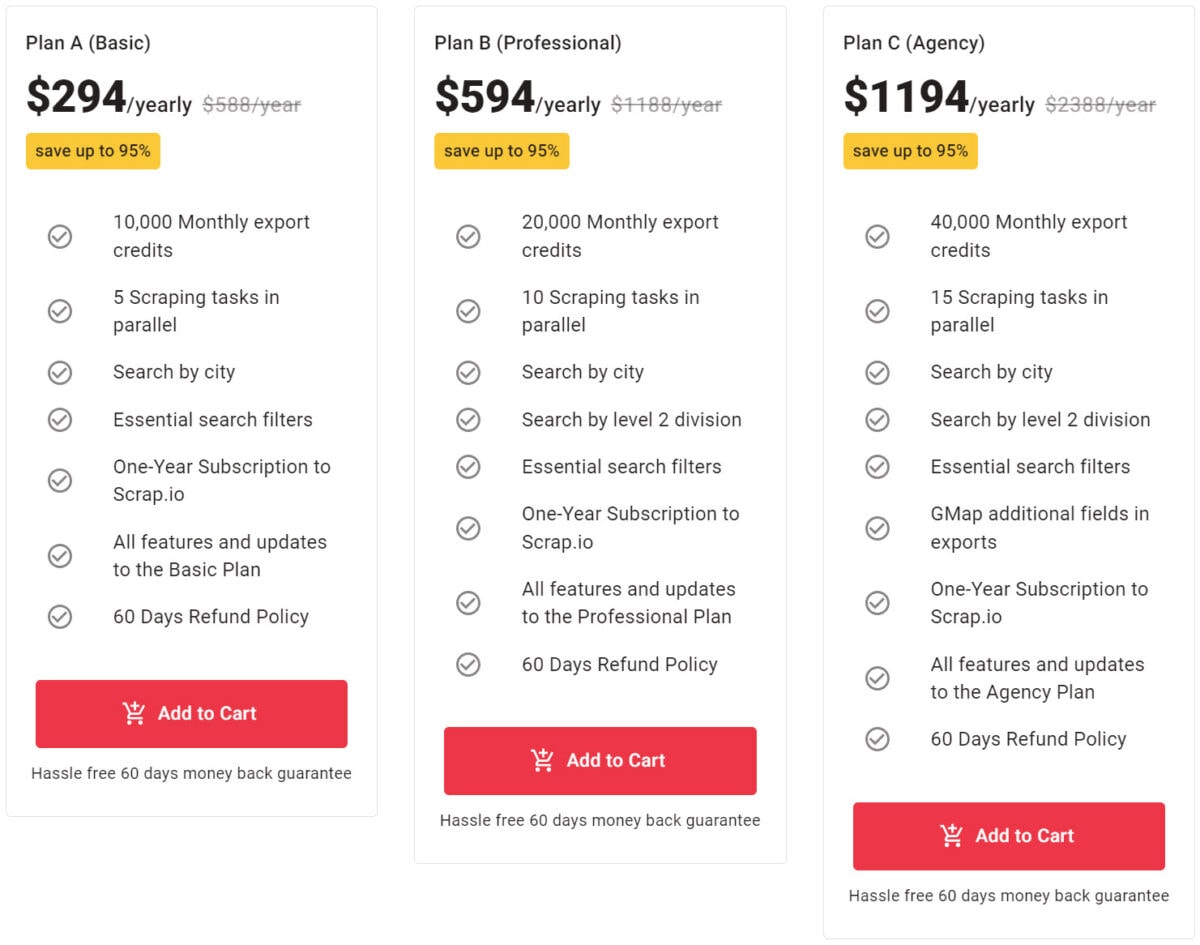Click the cart icon on Plan B's button
The width and height of the screenshot is (1200, 945).
click(x=542, y=760)
